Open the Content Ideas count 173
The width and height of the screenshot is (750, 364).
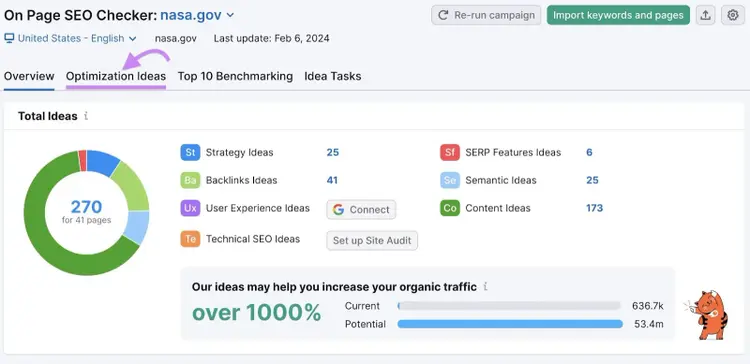tap(595, 208)
